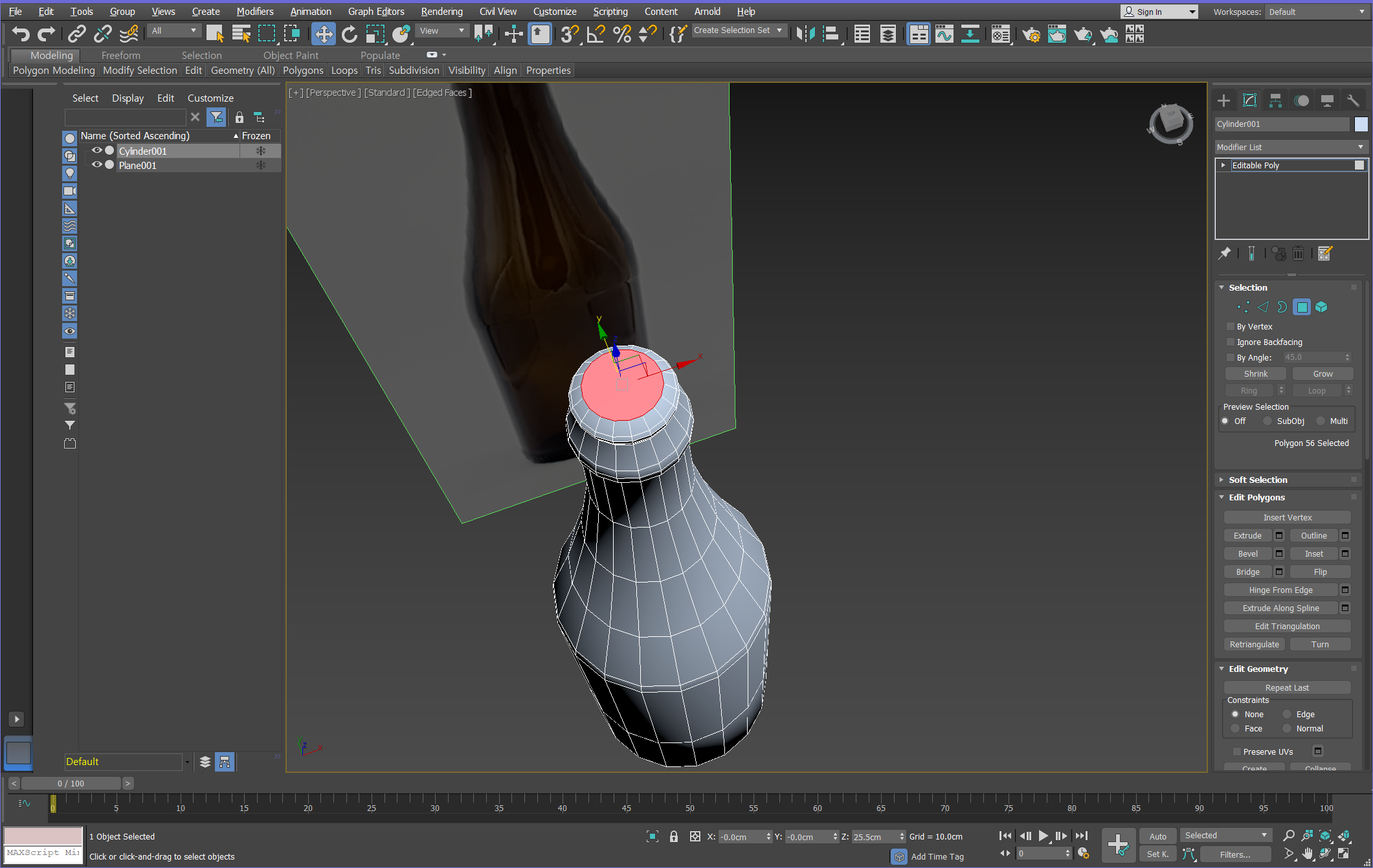Click Zoom Extents Selected navigation icon
The width and height of the screenshot is (1373, 868).
(1324, 836)
